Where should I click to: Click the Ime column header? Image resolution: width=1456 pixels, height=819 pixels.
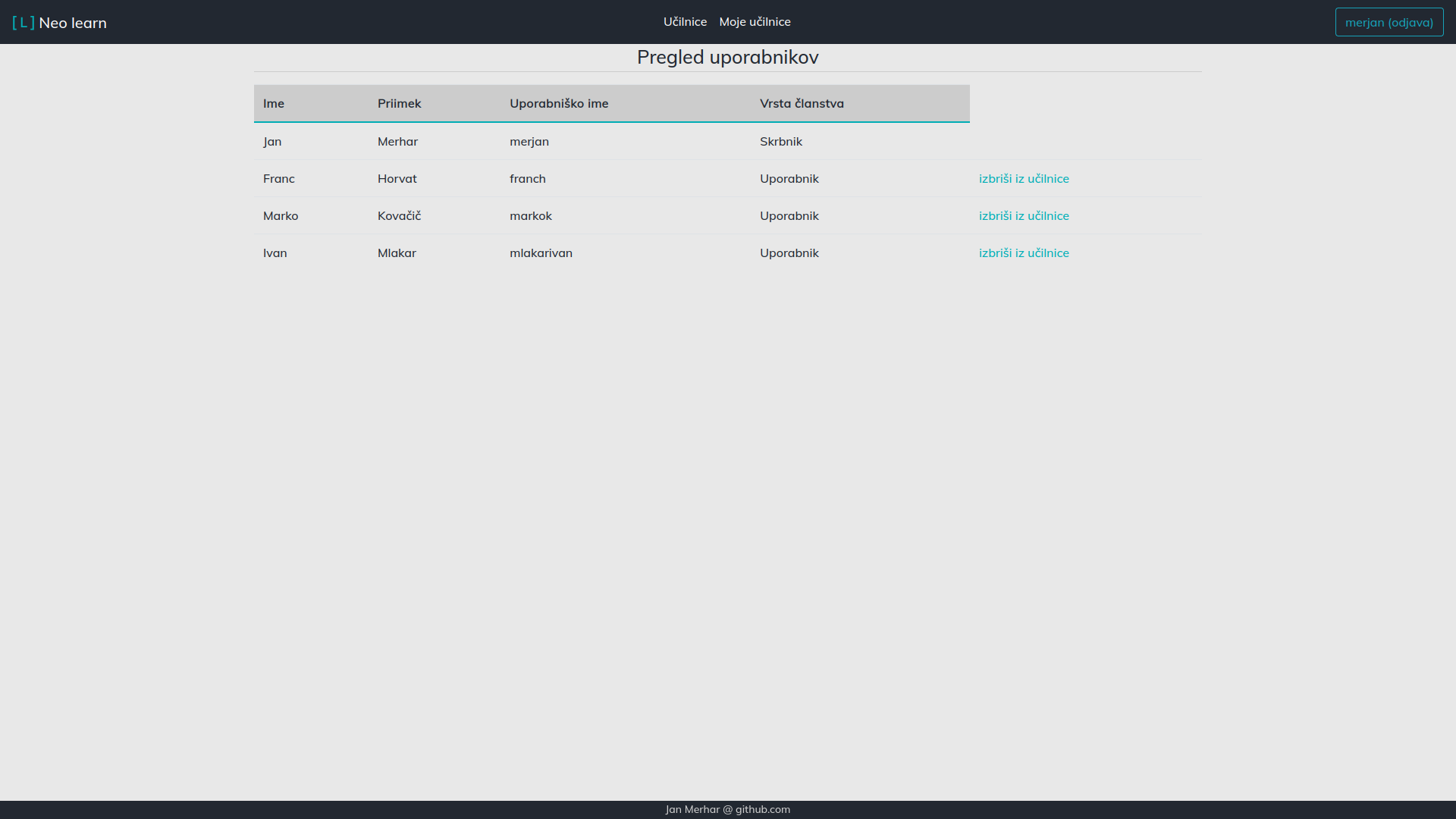coord(274,104)
